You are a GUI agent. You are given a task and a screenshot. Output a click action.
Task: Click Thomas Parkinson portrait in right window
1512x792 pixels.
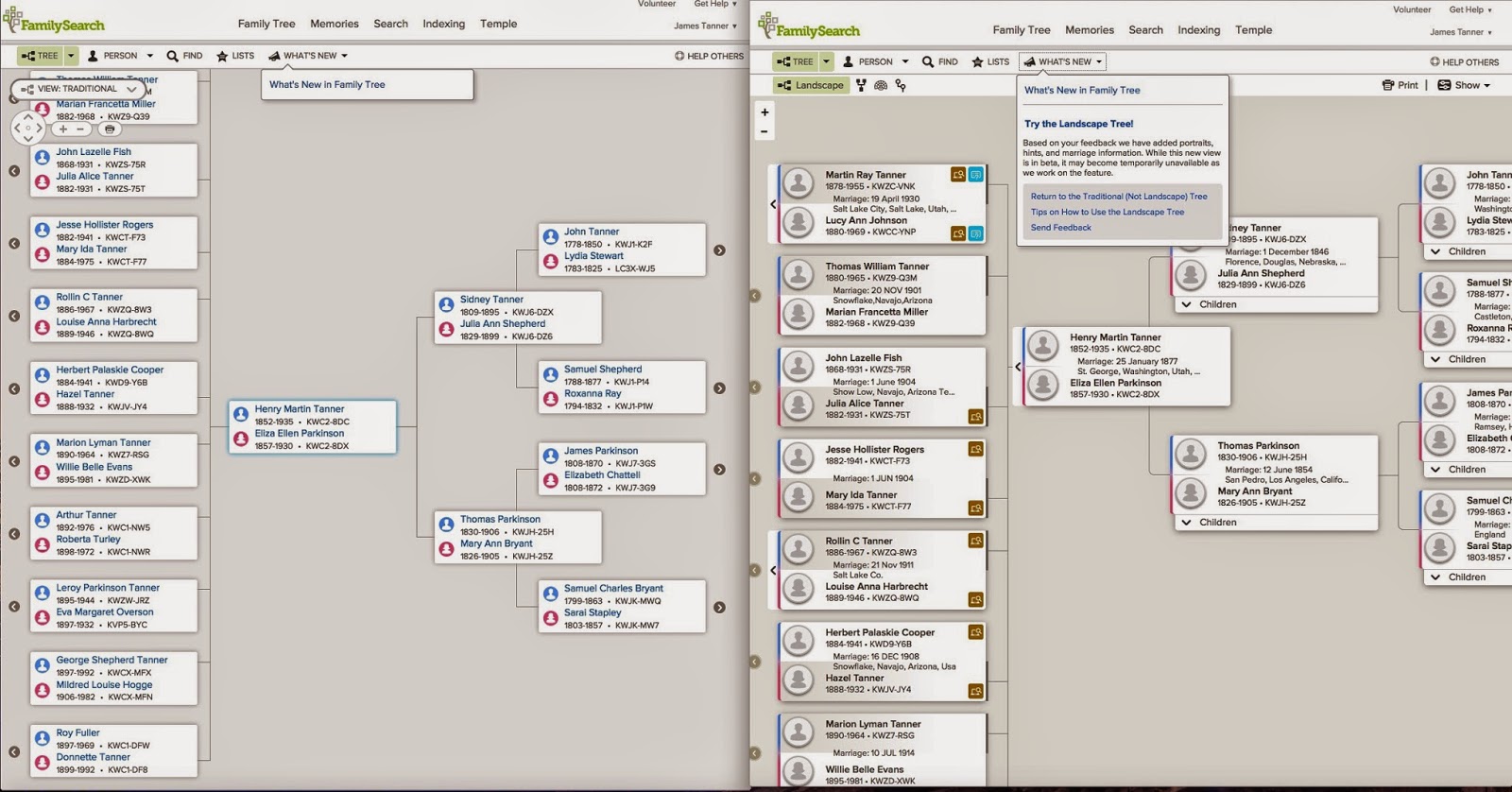1191,456
